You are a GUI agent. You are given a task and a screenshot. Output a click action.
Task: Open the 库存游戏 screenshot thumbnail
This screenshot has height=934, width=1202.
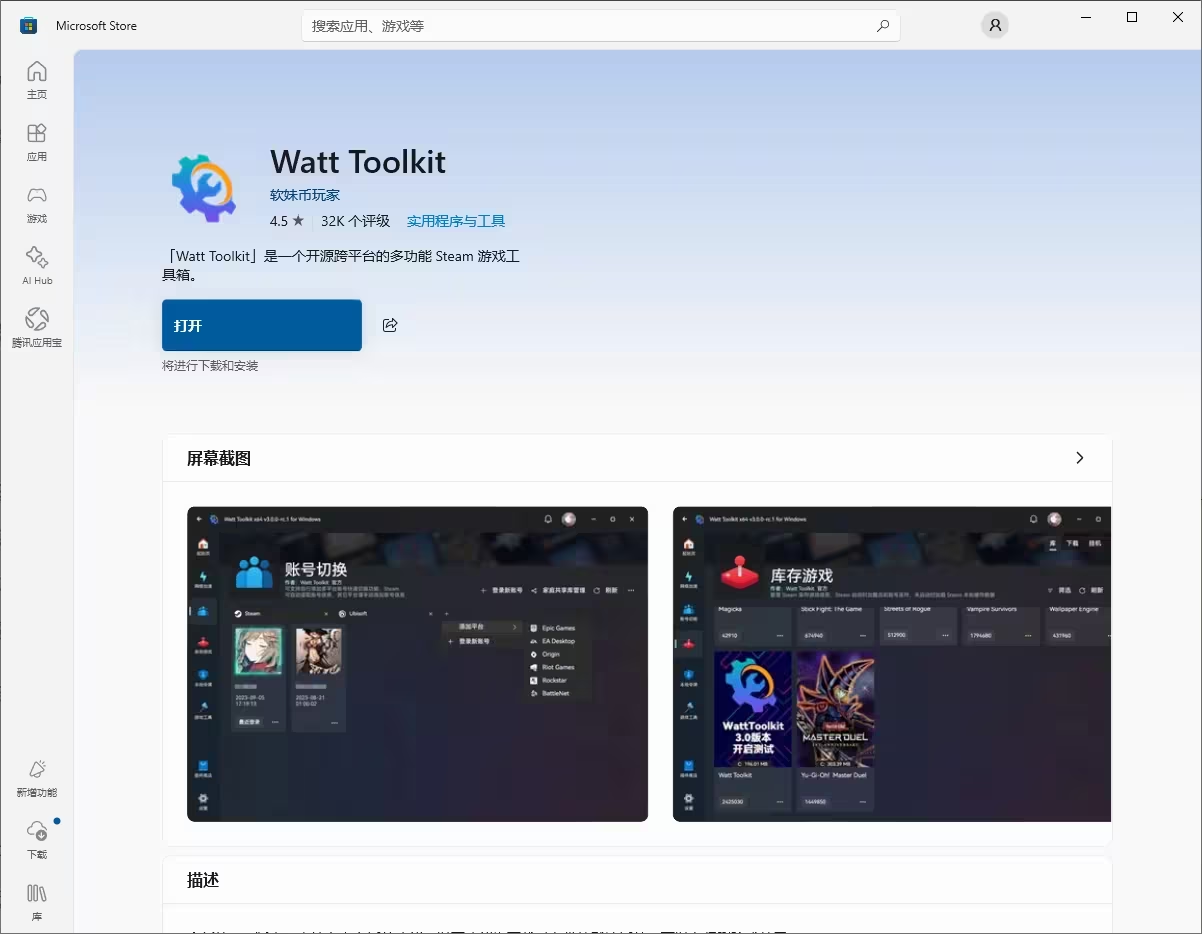(892, 664)
